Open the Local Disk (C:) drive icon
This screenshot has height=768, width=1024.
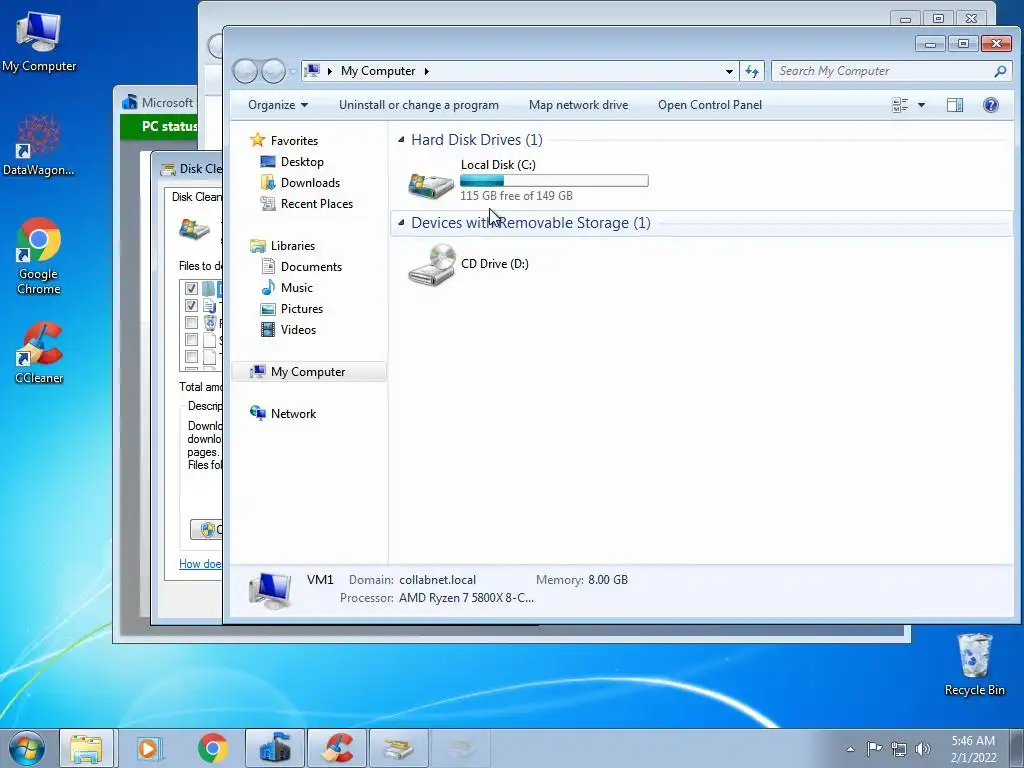pos(431,185)
